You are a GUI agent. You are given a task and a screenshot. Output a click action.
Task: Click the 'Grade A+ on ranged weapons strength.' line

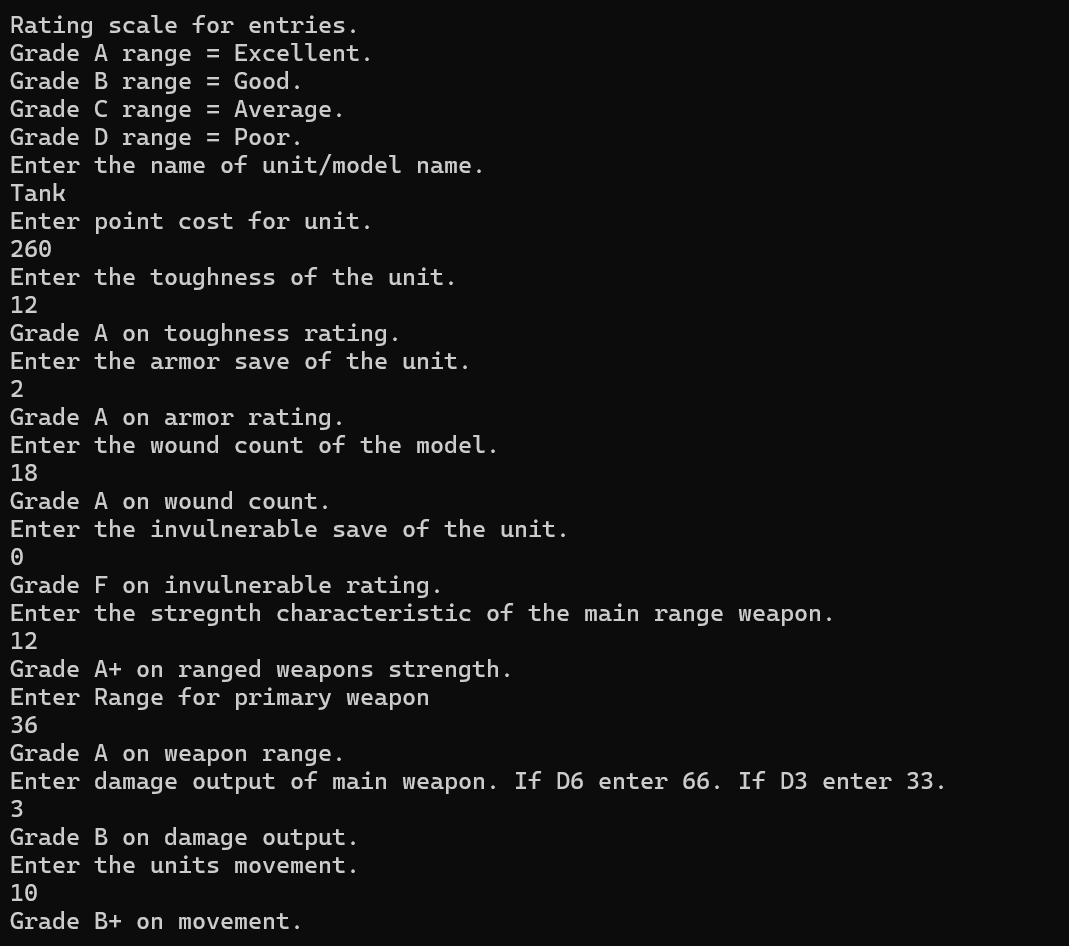[260, 669]
